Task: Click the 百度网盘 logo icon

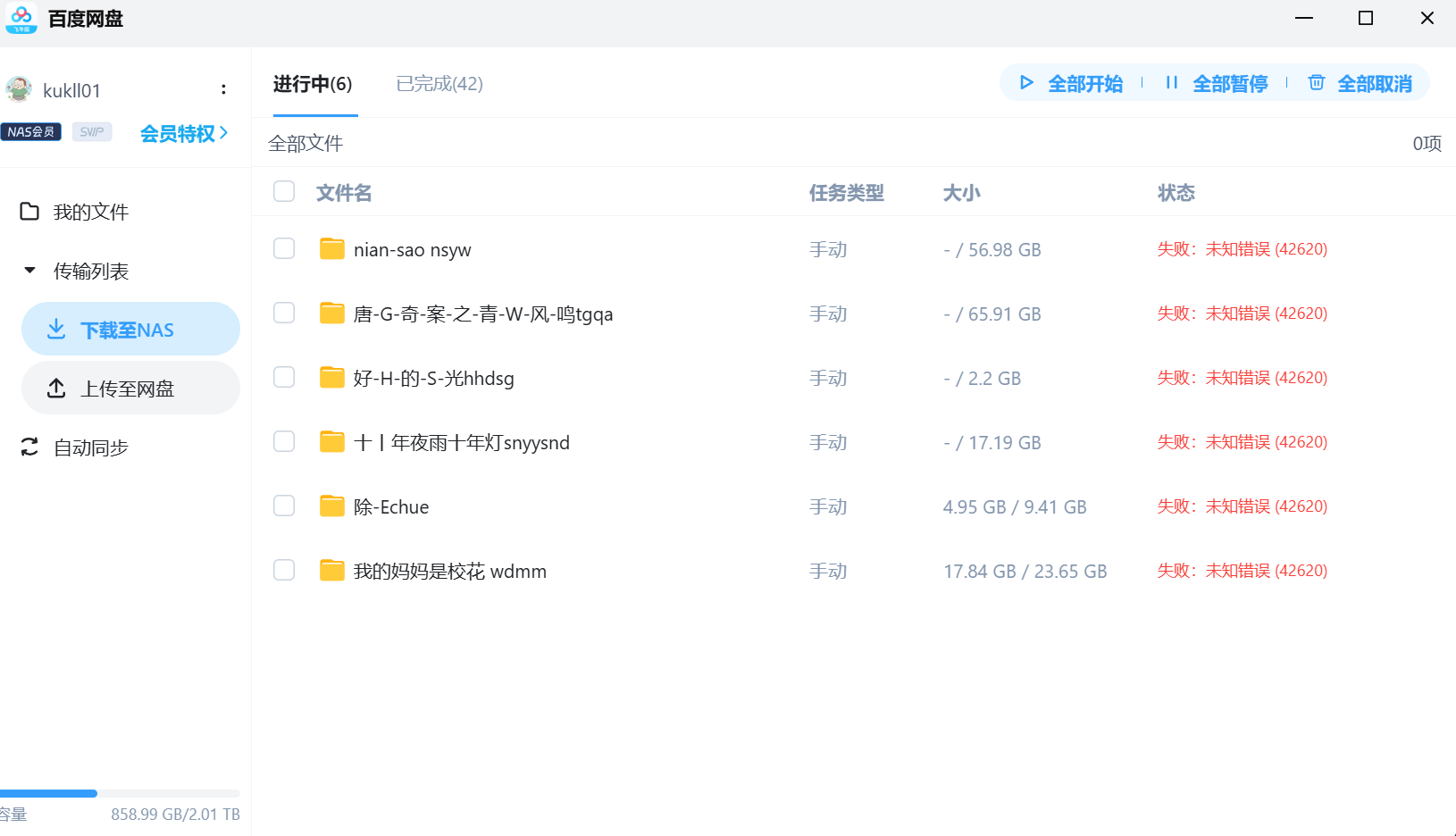Action: click(20, 18)
